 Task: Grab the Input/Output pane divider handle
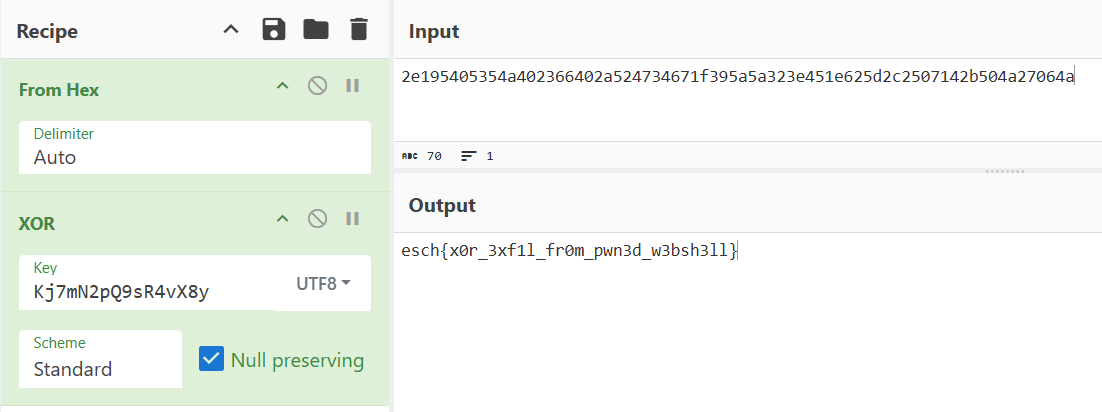pos(1005,171)
